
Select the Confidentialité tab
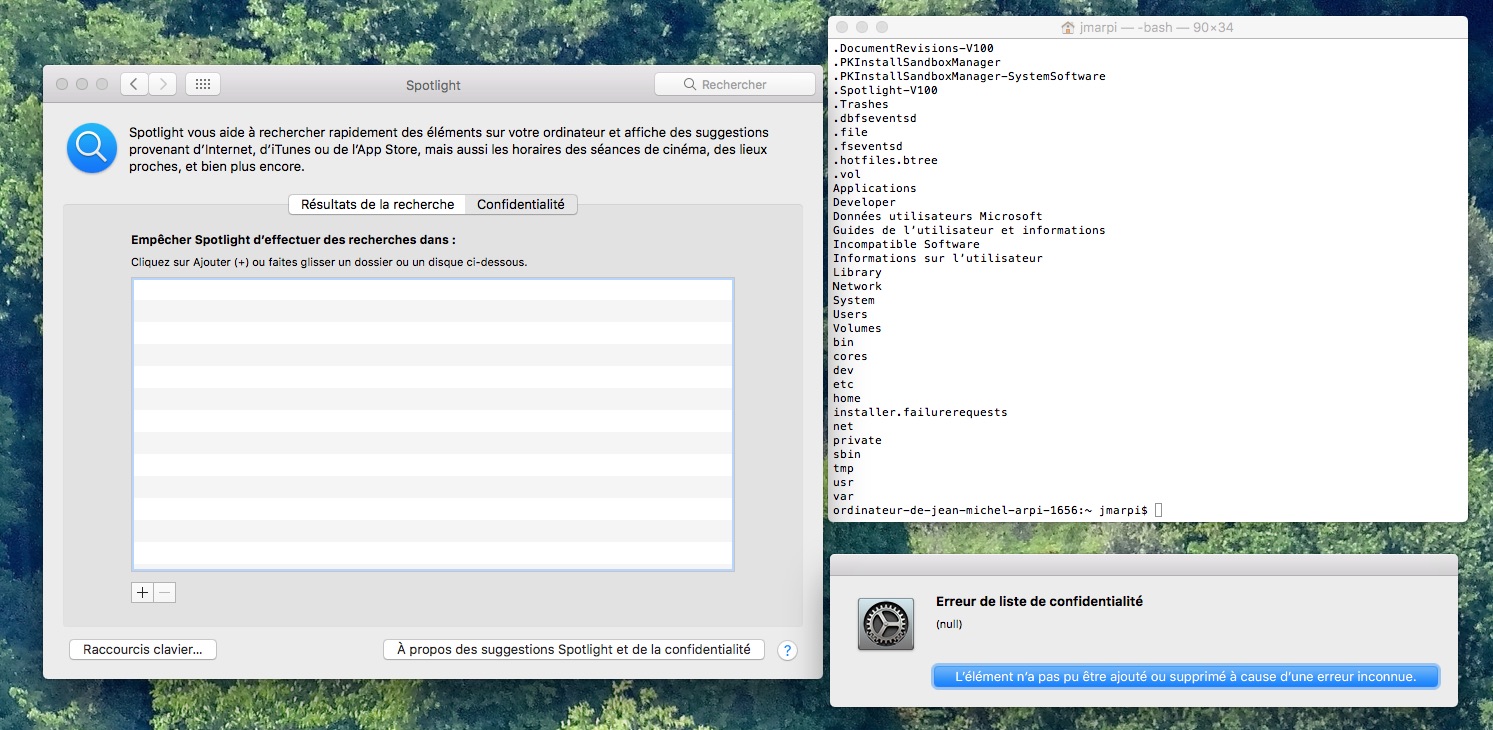[x=521, y=204]
